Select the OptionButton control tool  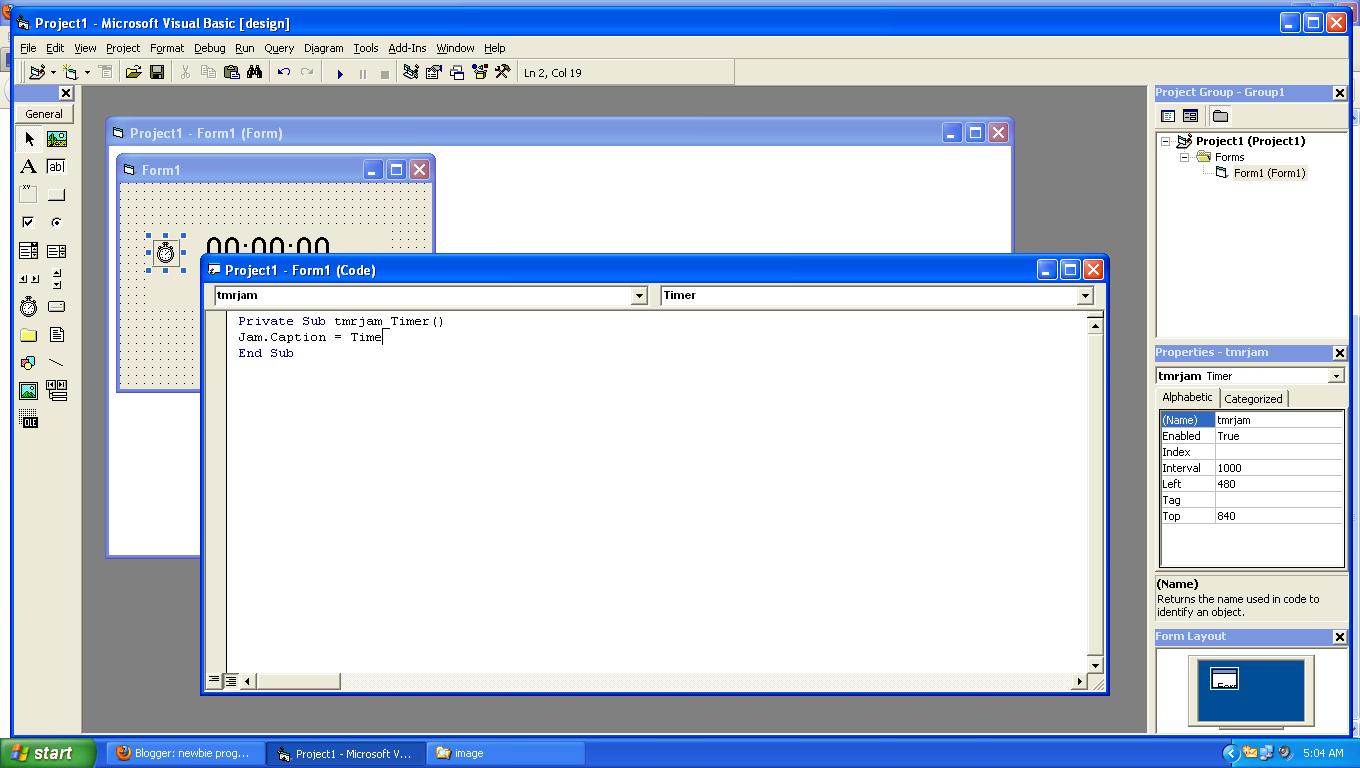57,223
